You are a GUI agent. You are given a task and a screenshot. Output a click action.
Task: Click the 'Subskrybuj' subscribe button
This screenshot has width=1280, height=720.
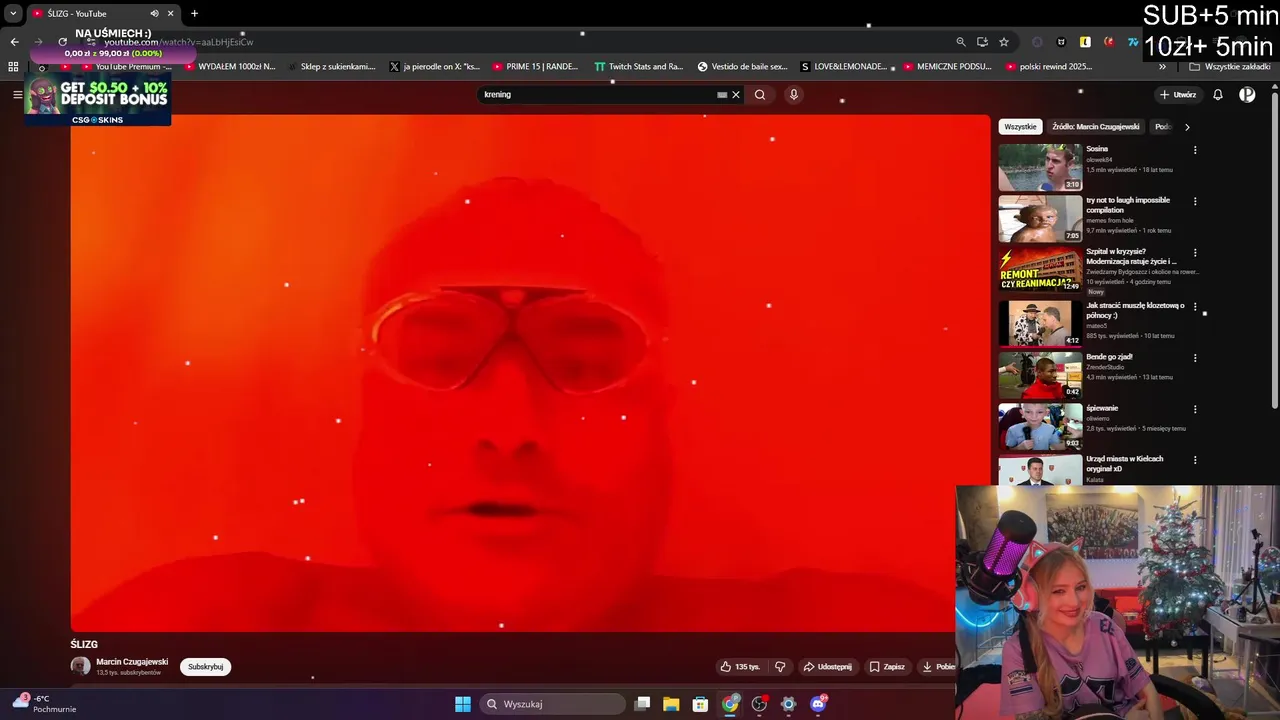pos(205,667)
